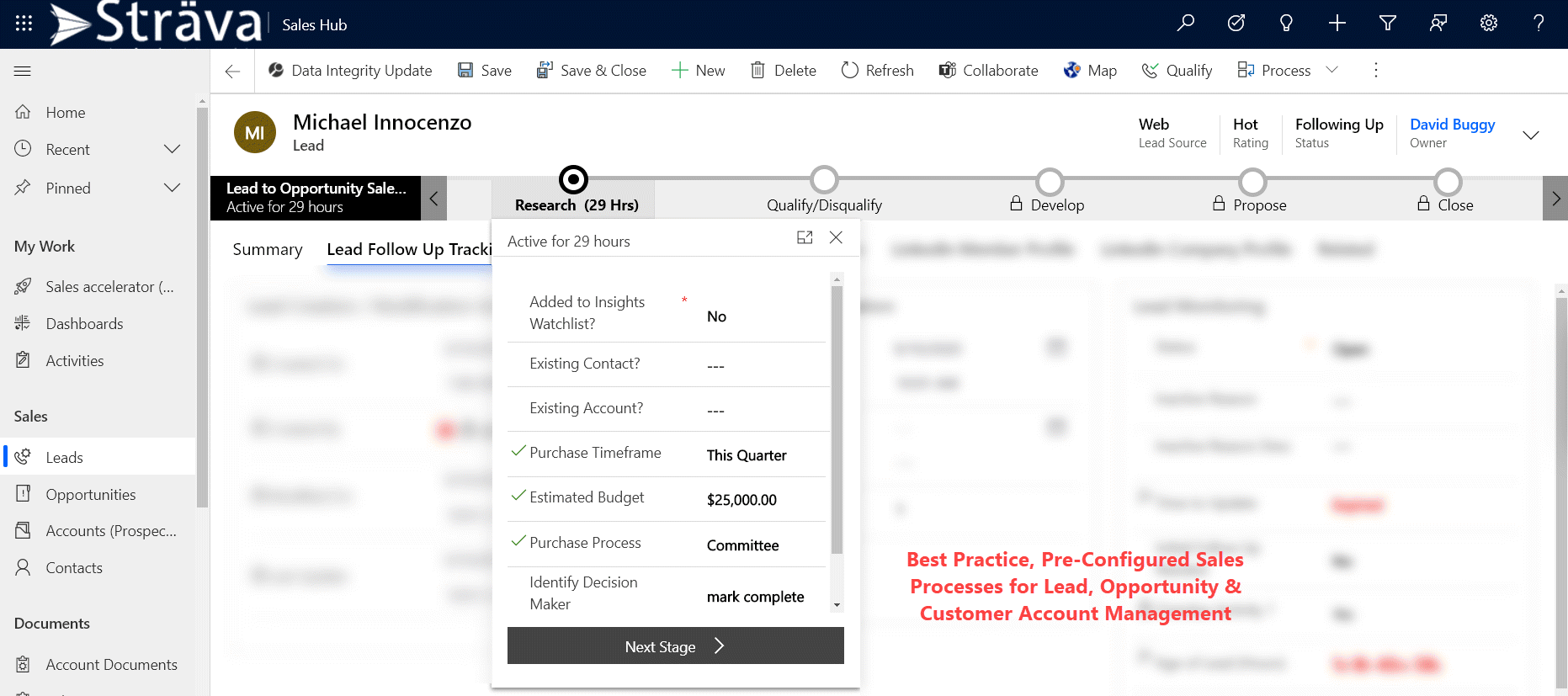Click the MI lead avatar

tap(255, 133)
